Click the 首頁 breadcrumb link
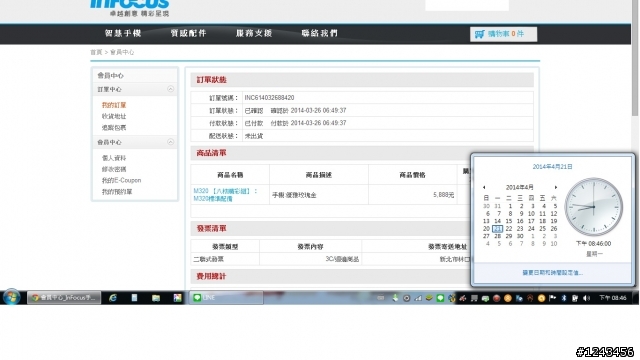The image size is (640, 360). (96, 52)
